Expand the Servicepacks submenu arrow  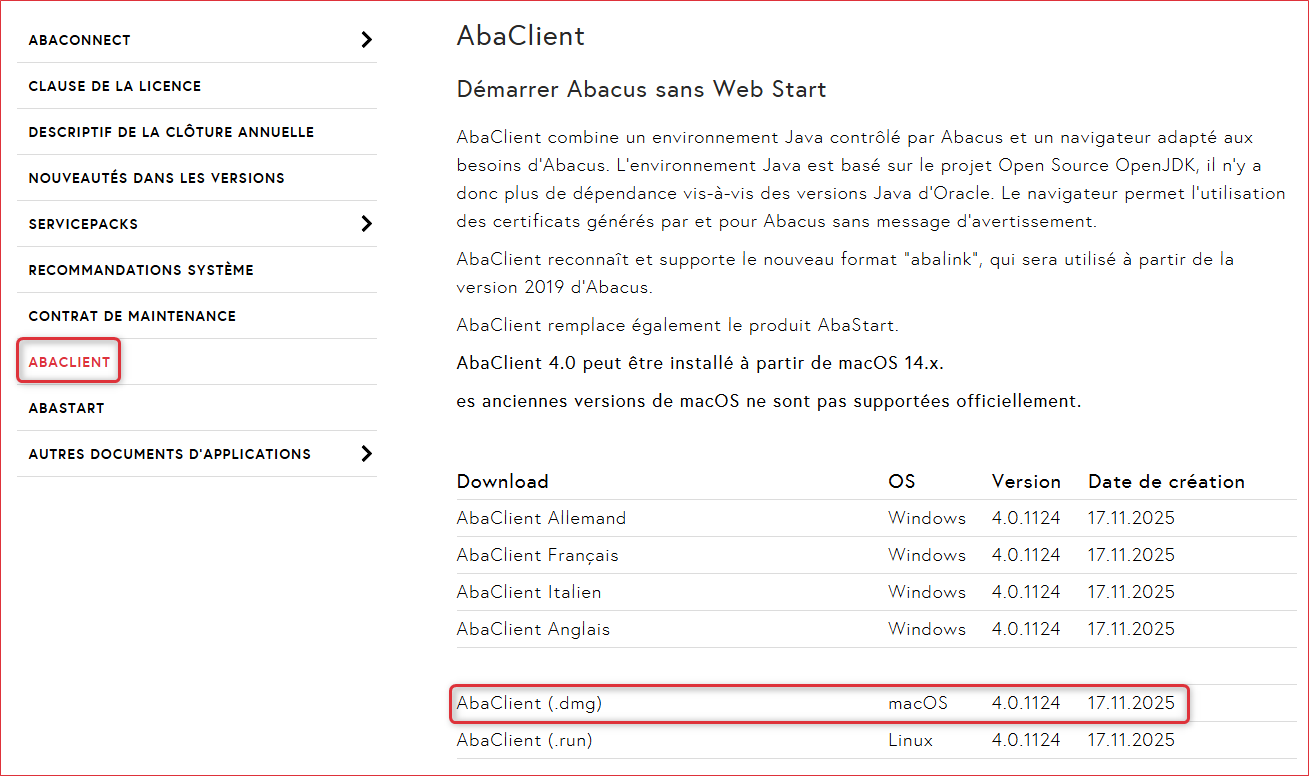click(366, 224)
